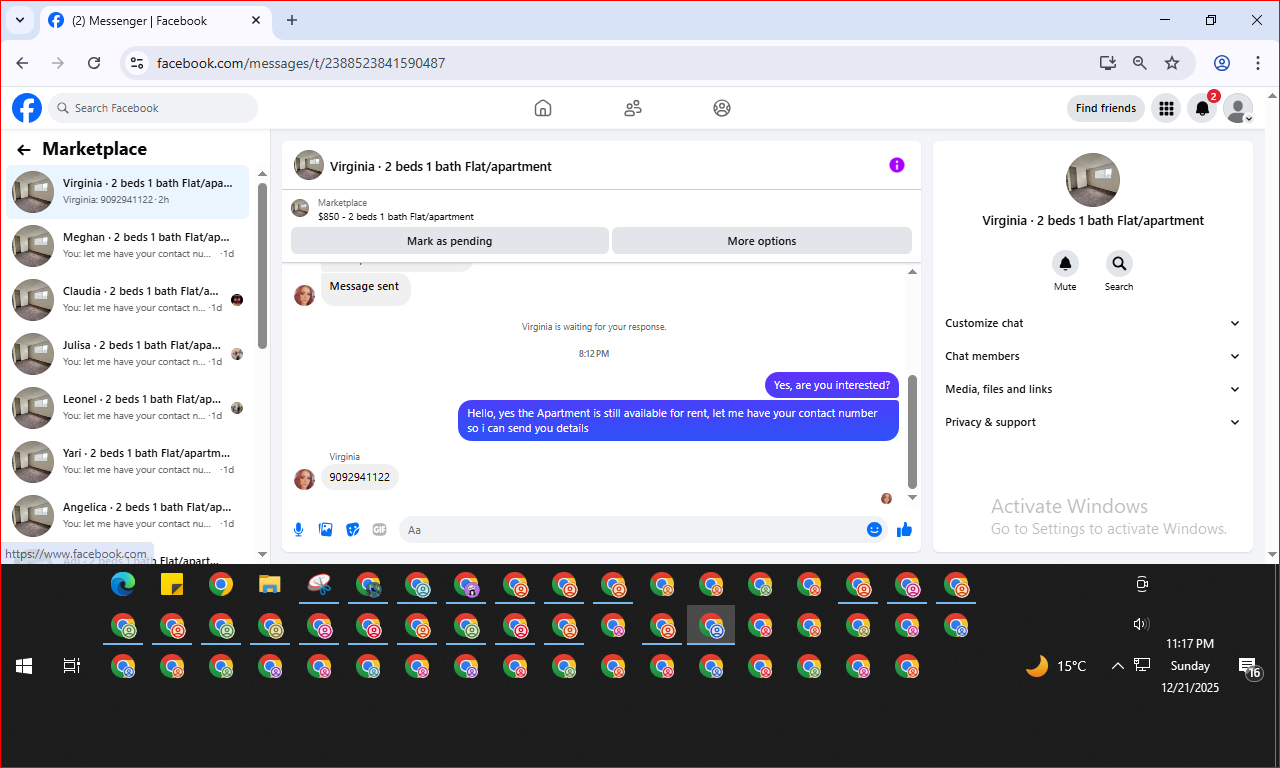1280x768 pixels.
Task: Open Claudia's conversation in the list
Action: click(128, 299)
